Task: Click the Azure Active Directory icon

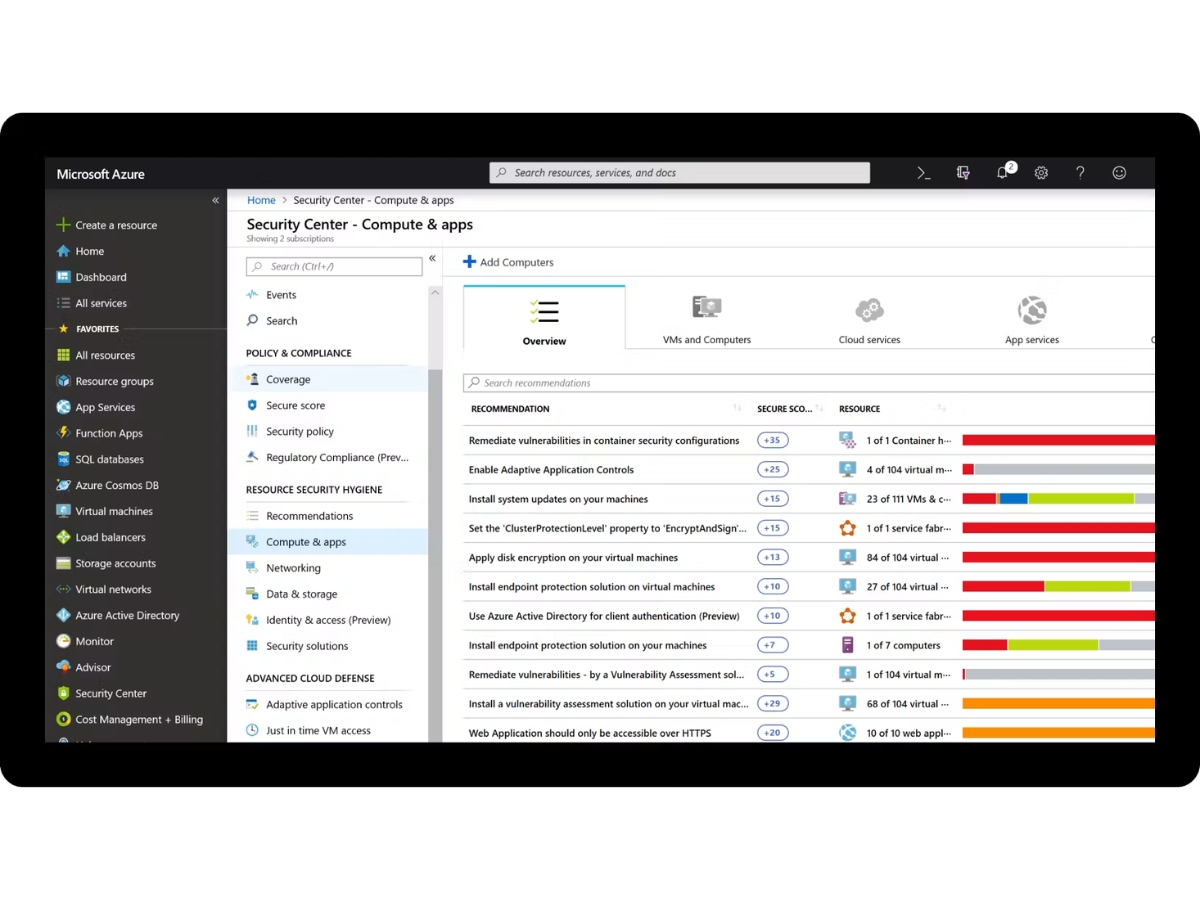Action: [x=64, y=615]
